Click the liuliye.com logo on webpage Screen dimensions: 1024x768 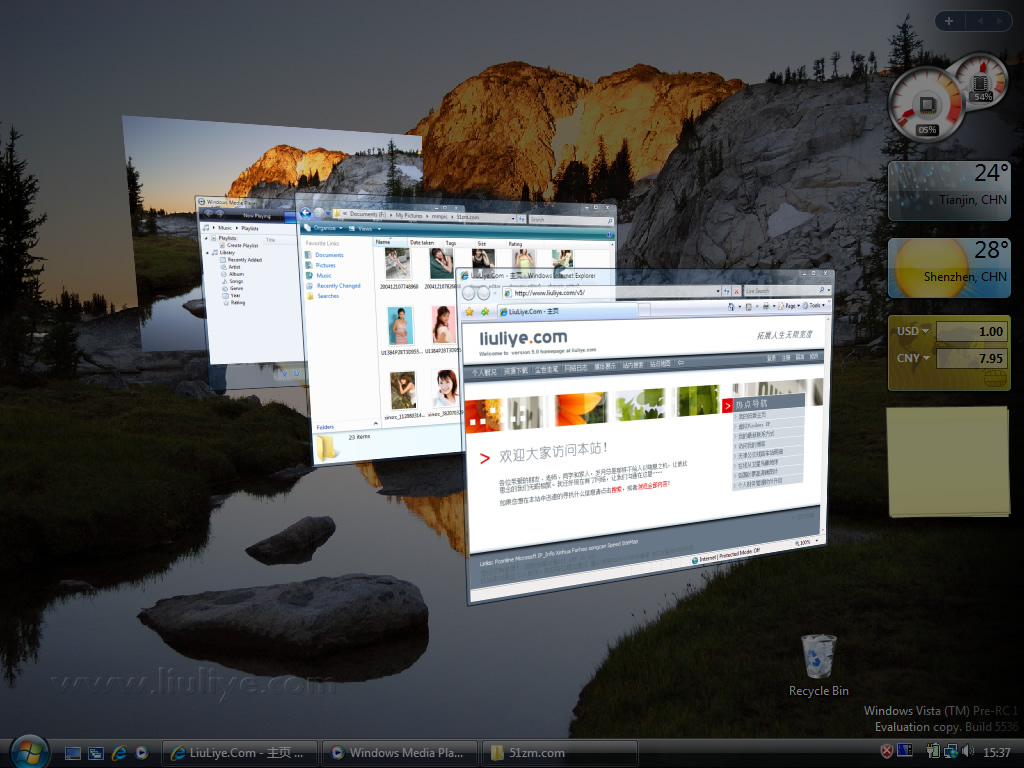[524, 338]
